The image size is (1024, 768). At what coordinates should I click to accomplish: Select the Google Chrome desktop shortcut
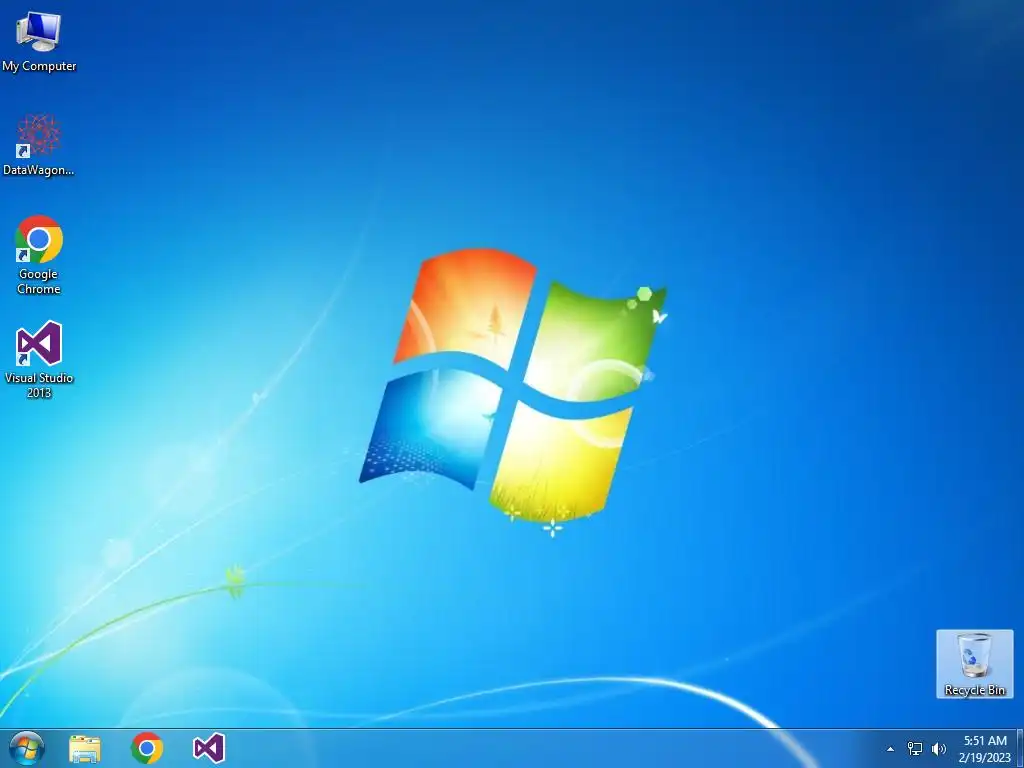[39, 255]
